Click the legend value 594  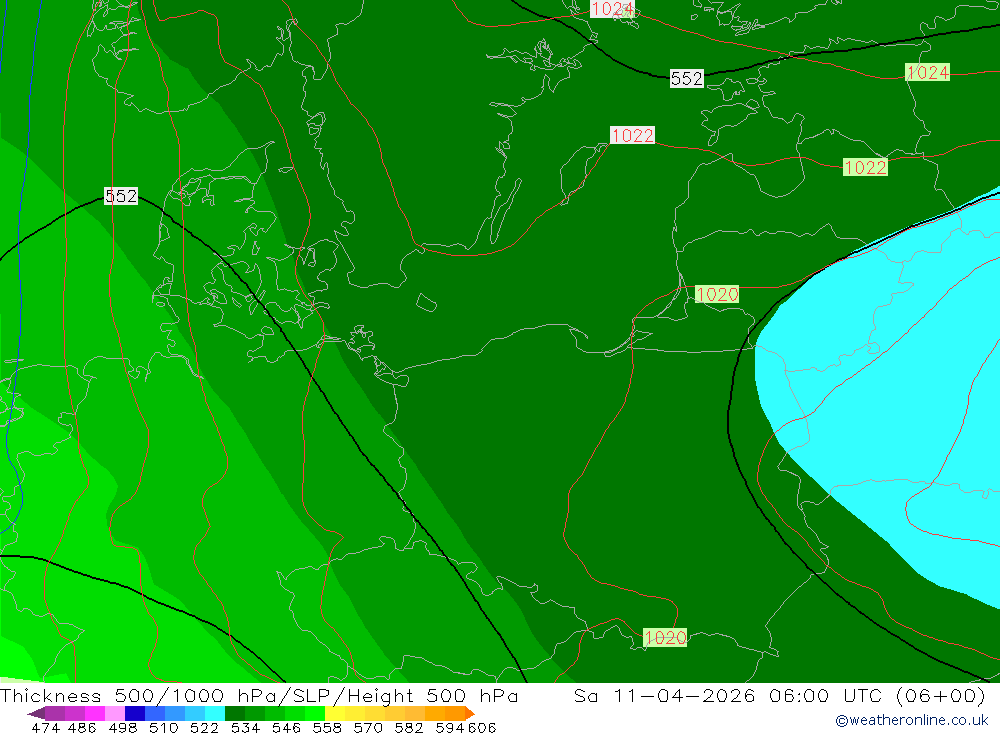point(450,728)
